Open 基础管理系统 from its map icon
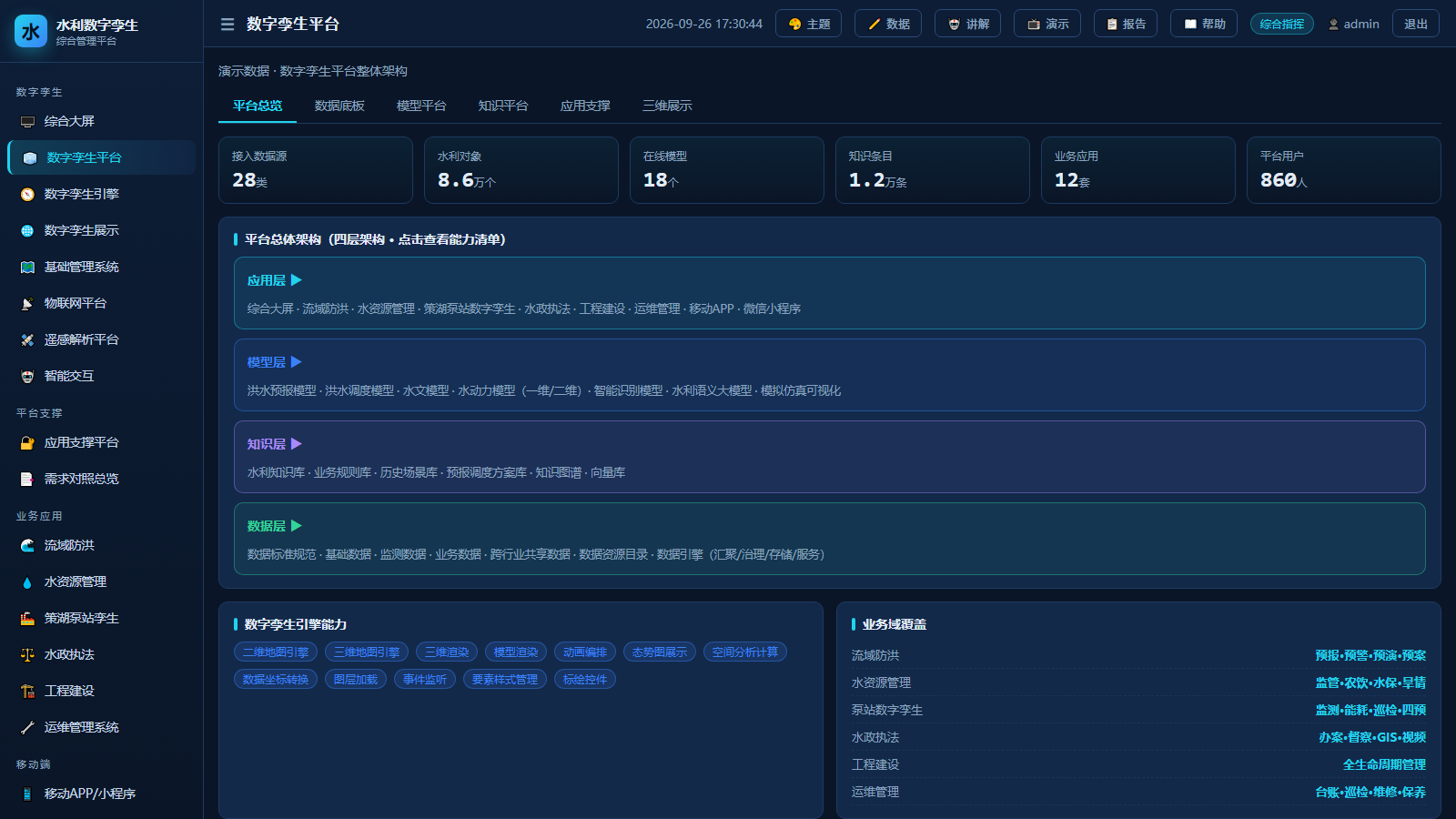The width and height of the screenshot is (1456, 819). click(27, 268)
